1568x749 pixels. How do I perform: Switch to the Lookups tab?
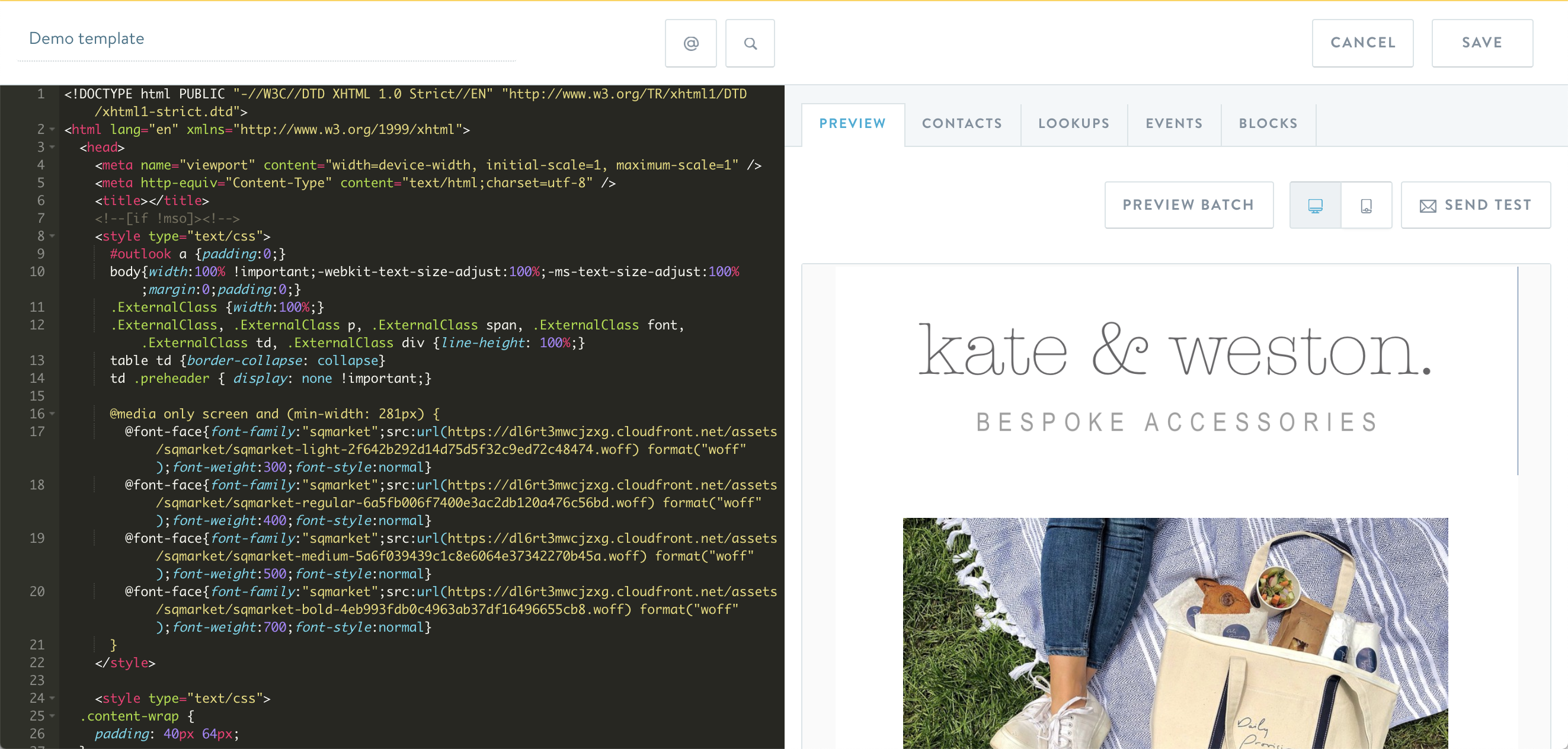tap(1074, 123)
